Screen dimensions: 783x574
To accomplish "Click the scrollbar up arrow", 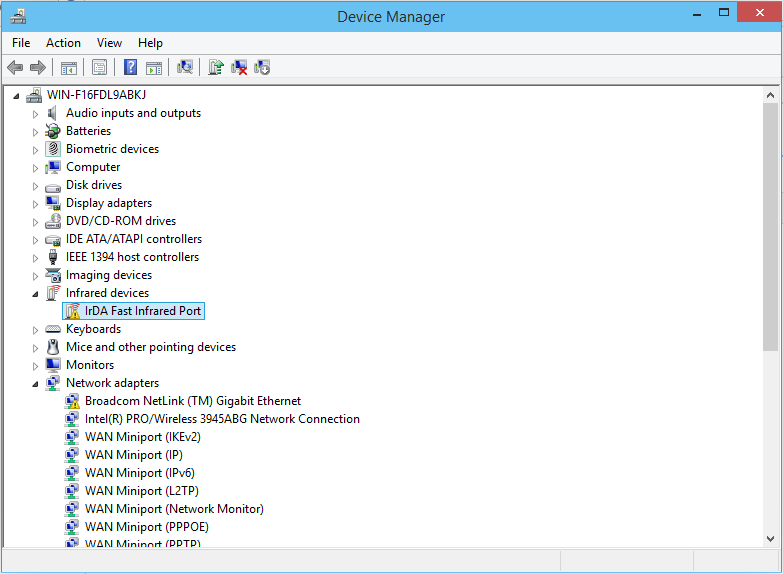I will coord(771,95).
